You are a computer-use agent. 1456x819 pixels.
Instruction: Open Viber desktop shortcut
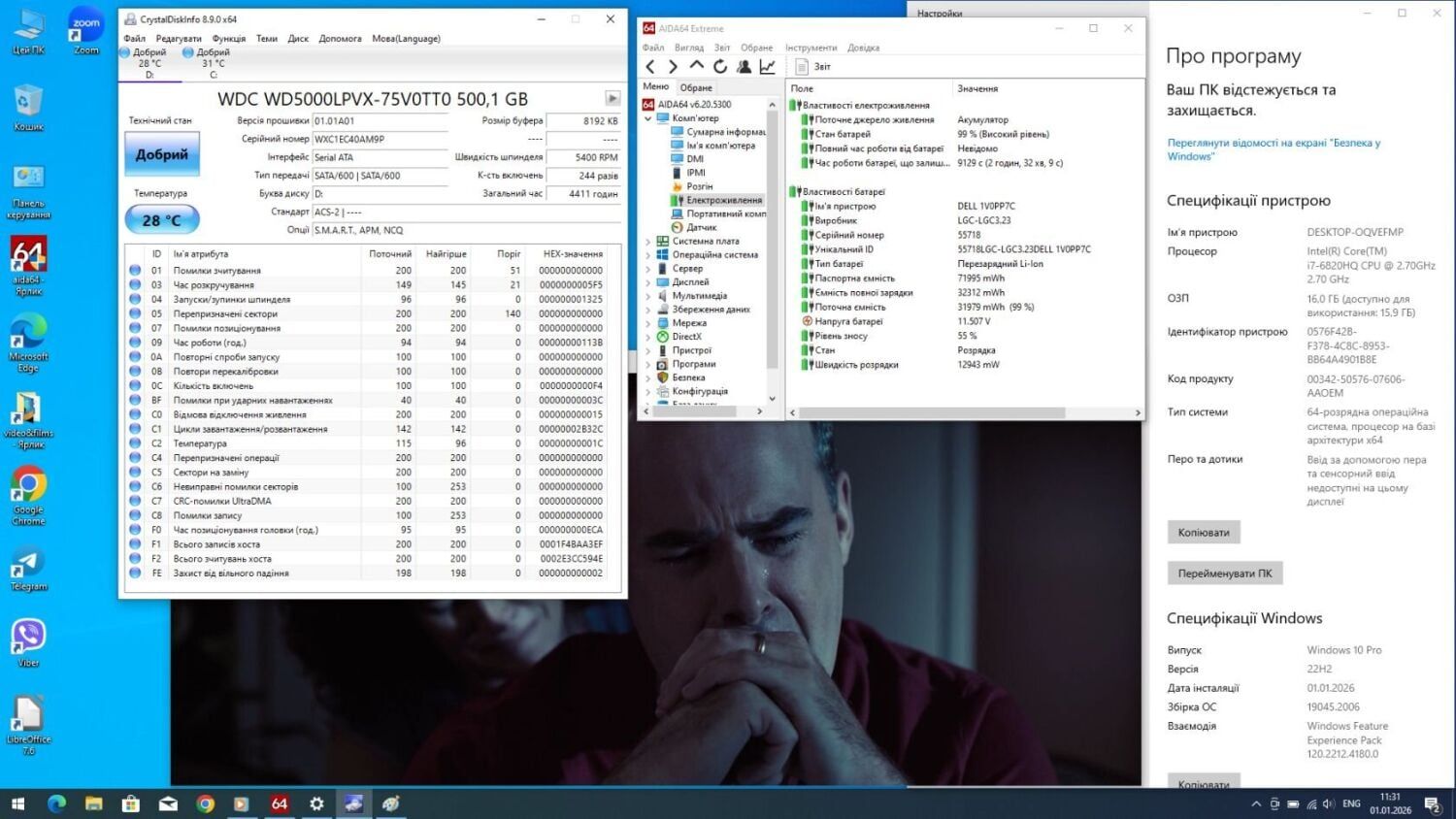pyautogui.click(x=28, y=641)
